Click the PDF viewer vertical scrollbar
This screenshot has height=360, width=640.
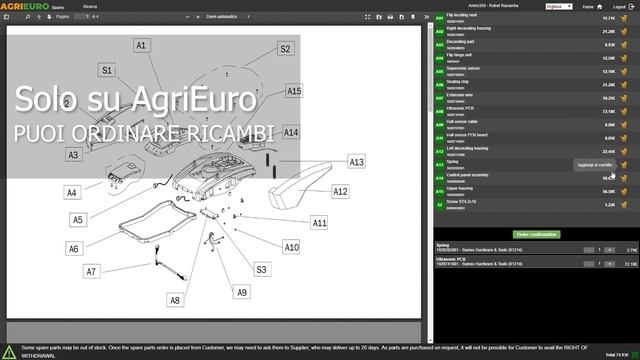tap(430, 182)
